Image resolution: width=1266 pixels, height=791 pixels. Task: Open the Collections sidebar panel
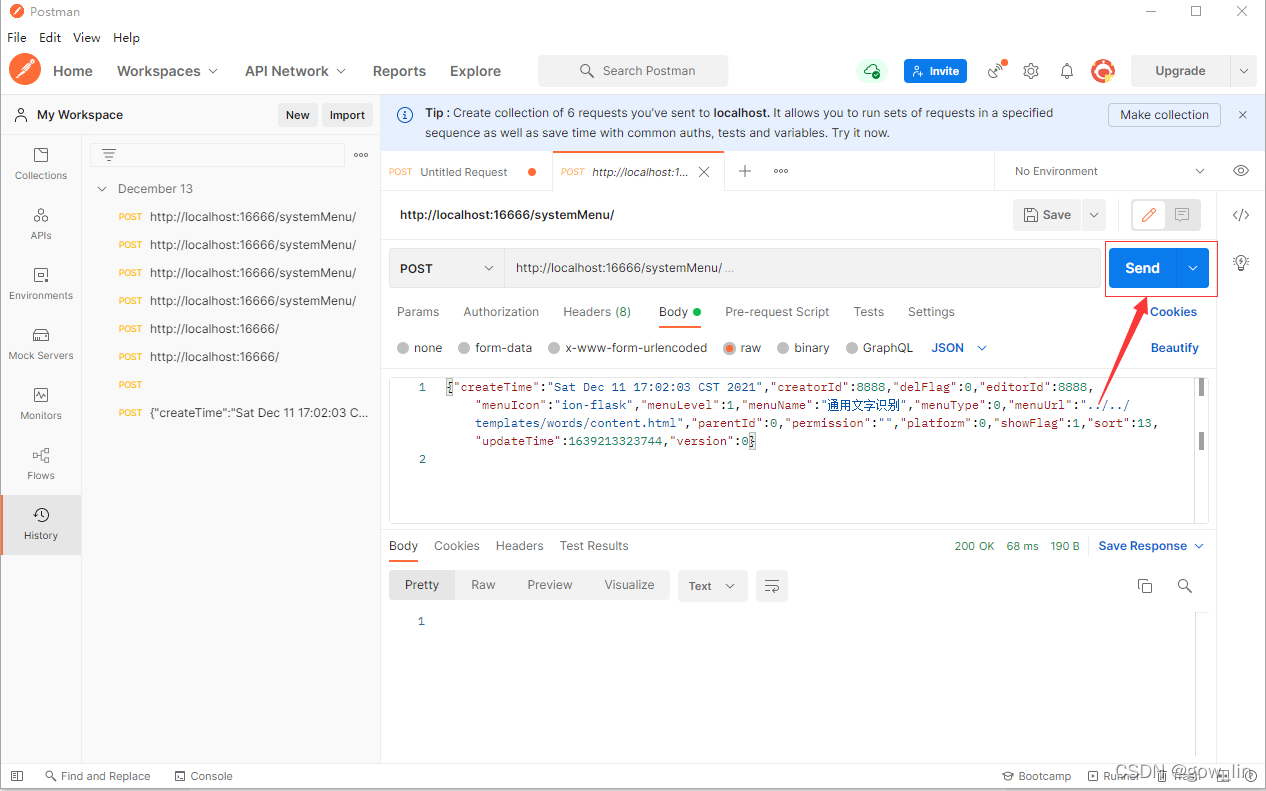pos(41,164)
